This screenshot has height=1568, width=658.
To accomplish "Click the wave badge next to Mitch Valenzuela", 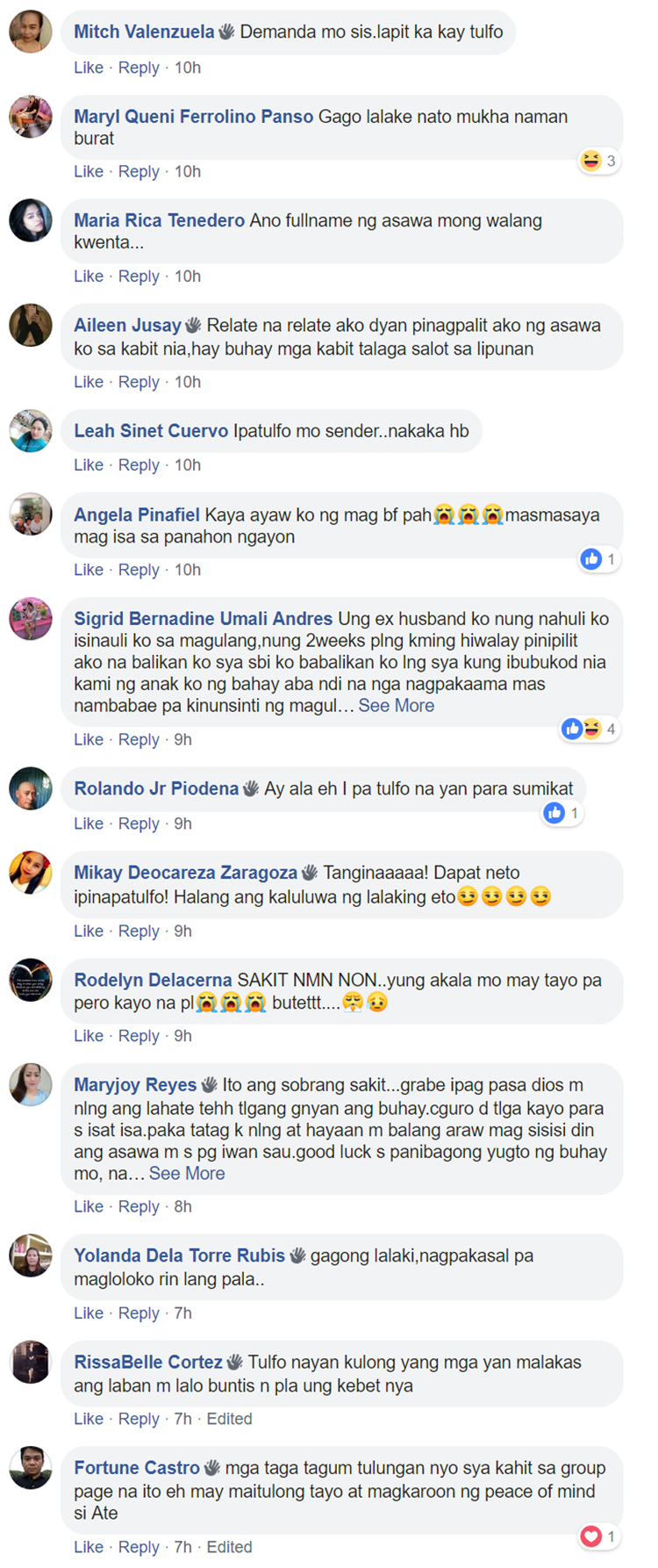I will point(227,32).
